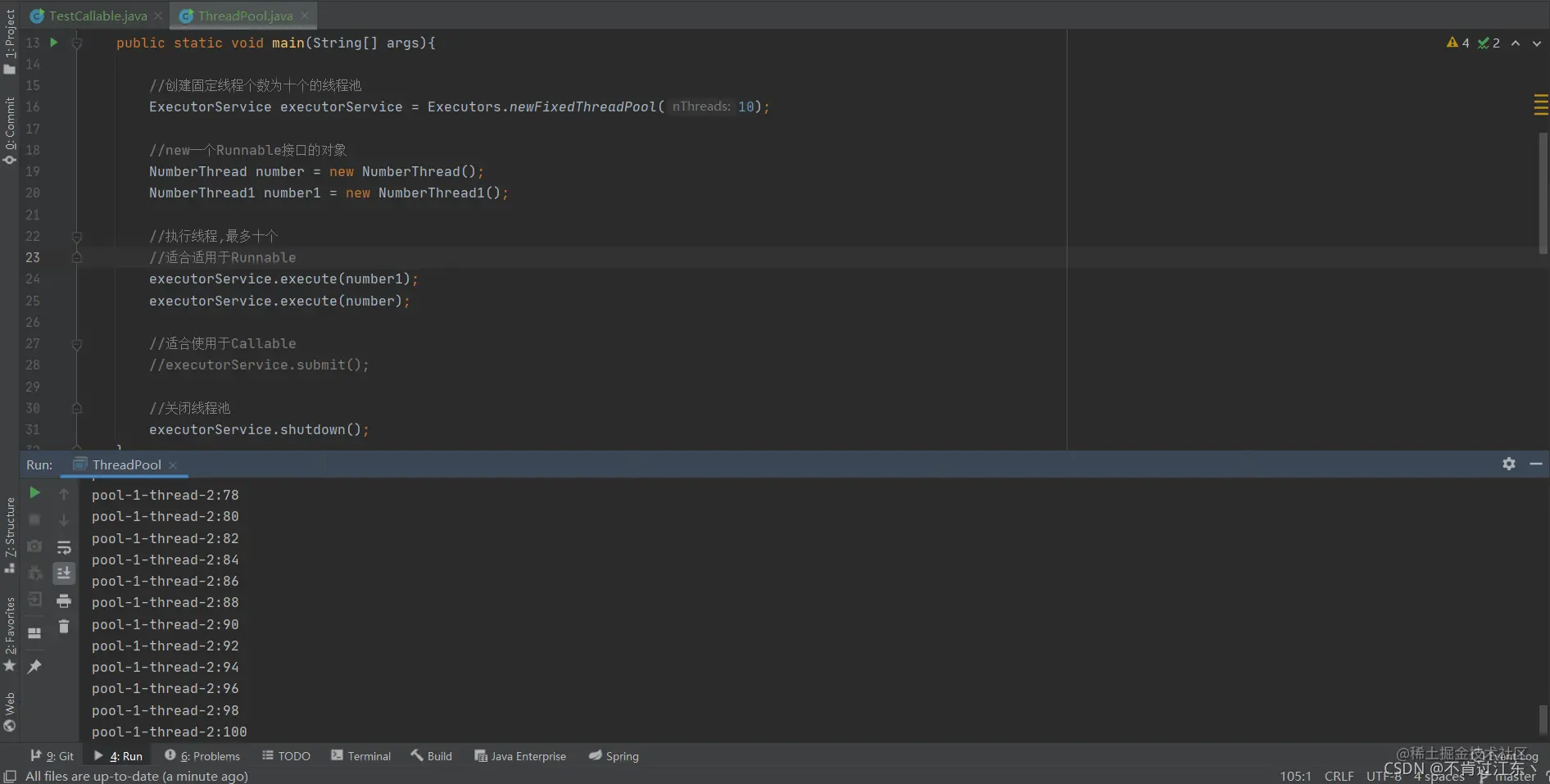Open the Java Enterprise tool window
This screenshot has width=1550, height=784.
click(520, 756)
